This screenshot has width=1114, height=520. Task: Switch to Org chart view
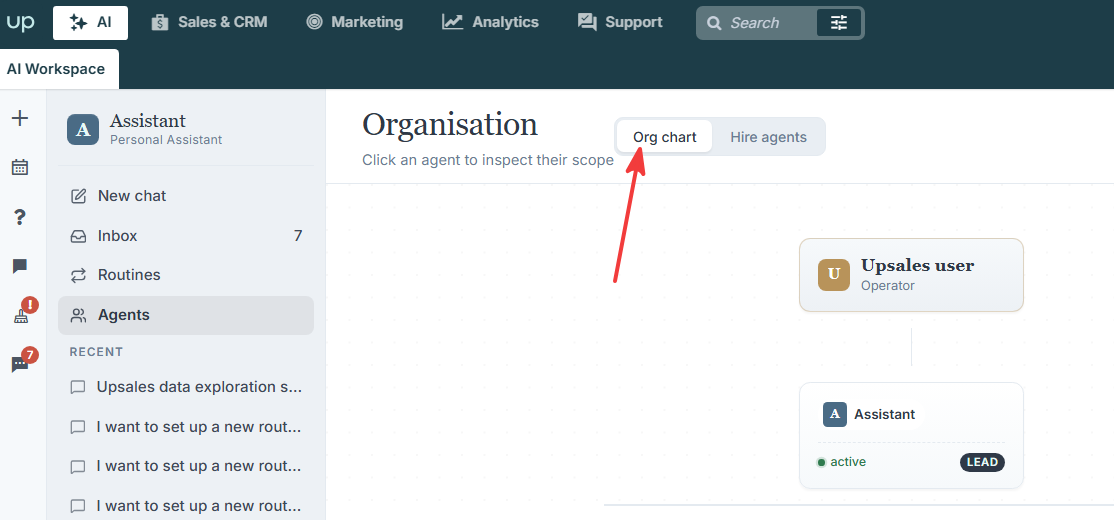click(664, 136)
